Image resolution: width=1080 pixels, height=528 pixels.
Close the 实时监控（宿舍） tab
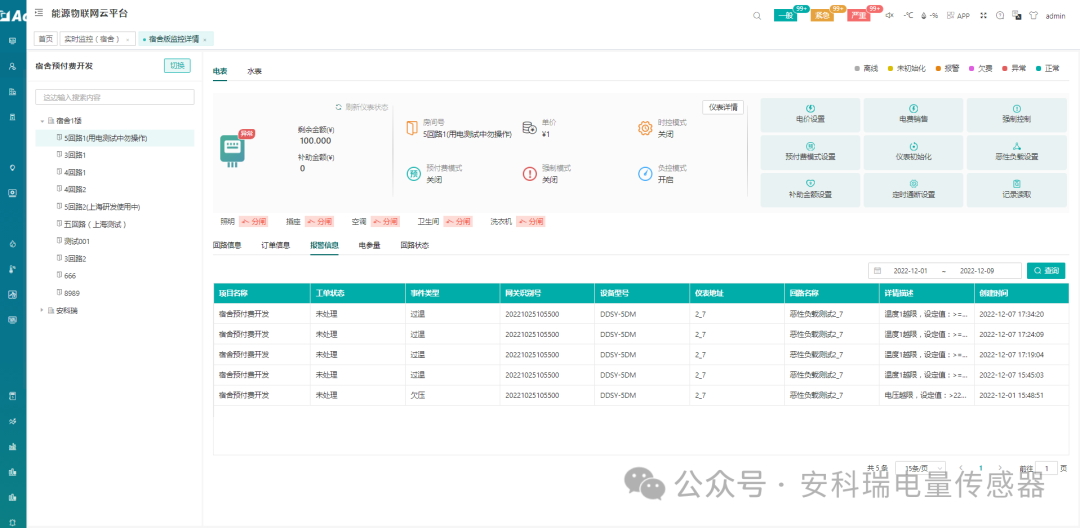[x=127, y=40]
